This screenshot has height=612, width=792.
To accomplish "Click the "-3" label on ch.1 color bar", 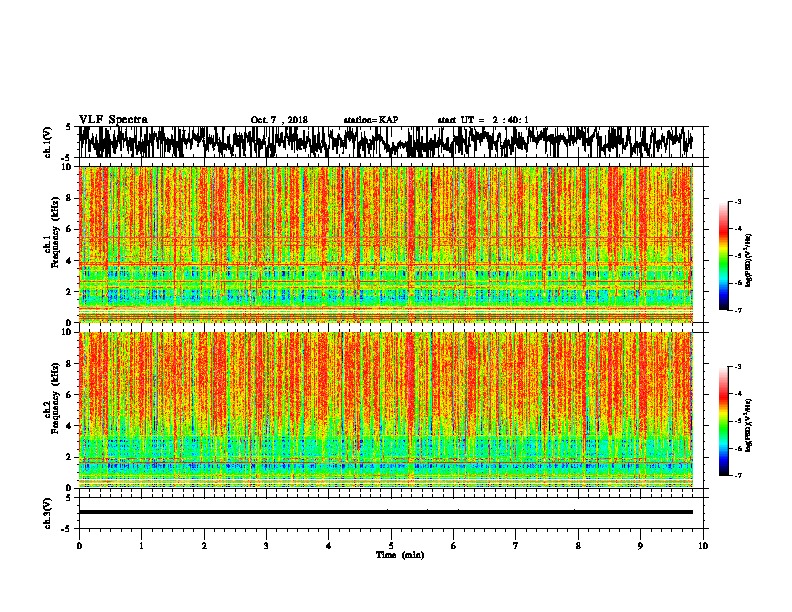I will (x=738, y=202).
